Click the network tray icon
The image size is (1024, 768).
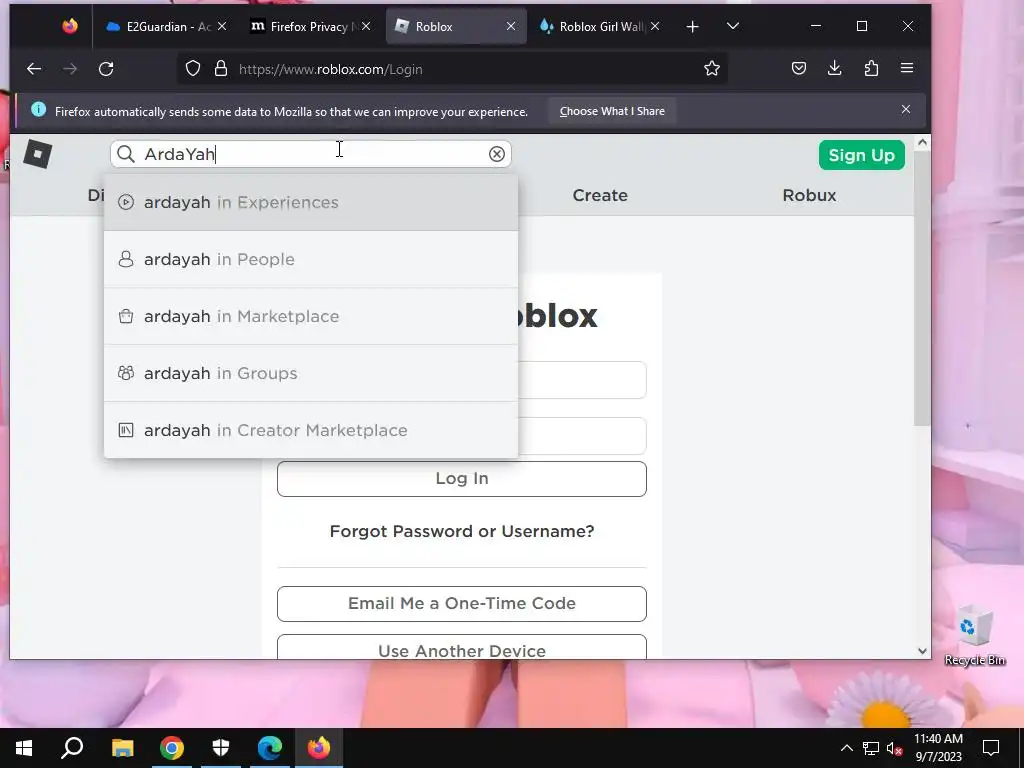click(x=871, y=748)
